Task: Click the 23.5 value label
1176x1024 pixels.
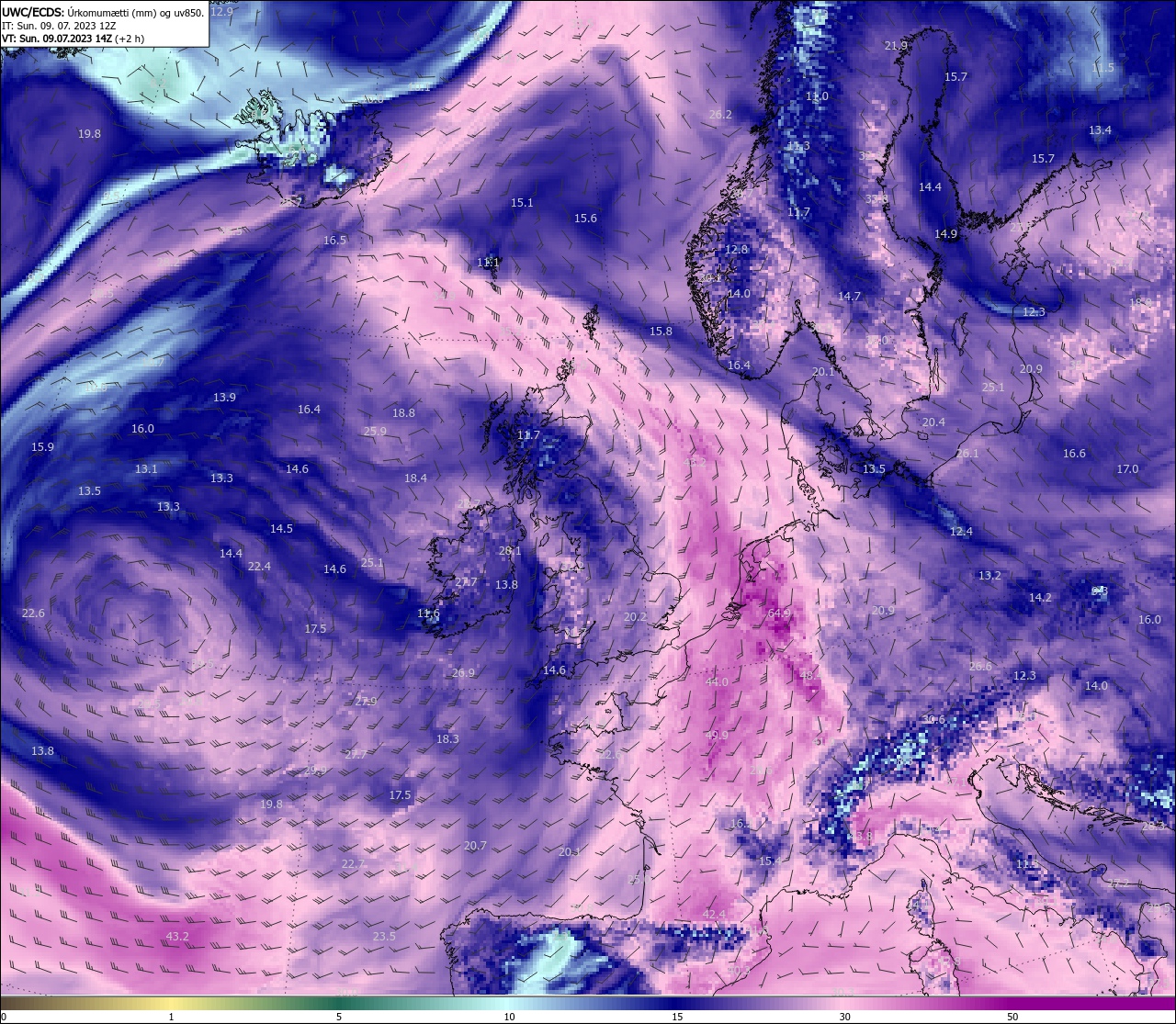Action: [384, 937]
